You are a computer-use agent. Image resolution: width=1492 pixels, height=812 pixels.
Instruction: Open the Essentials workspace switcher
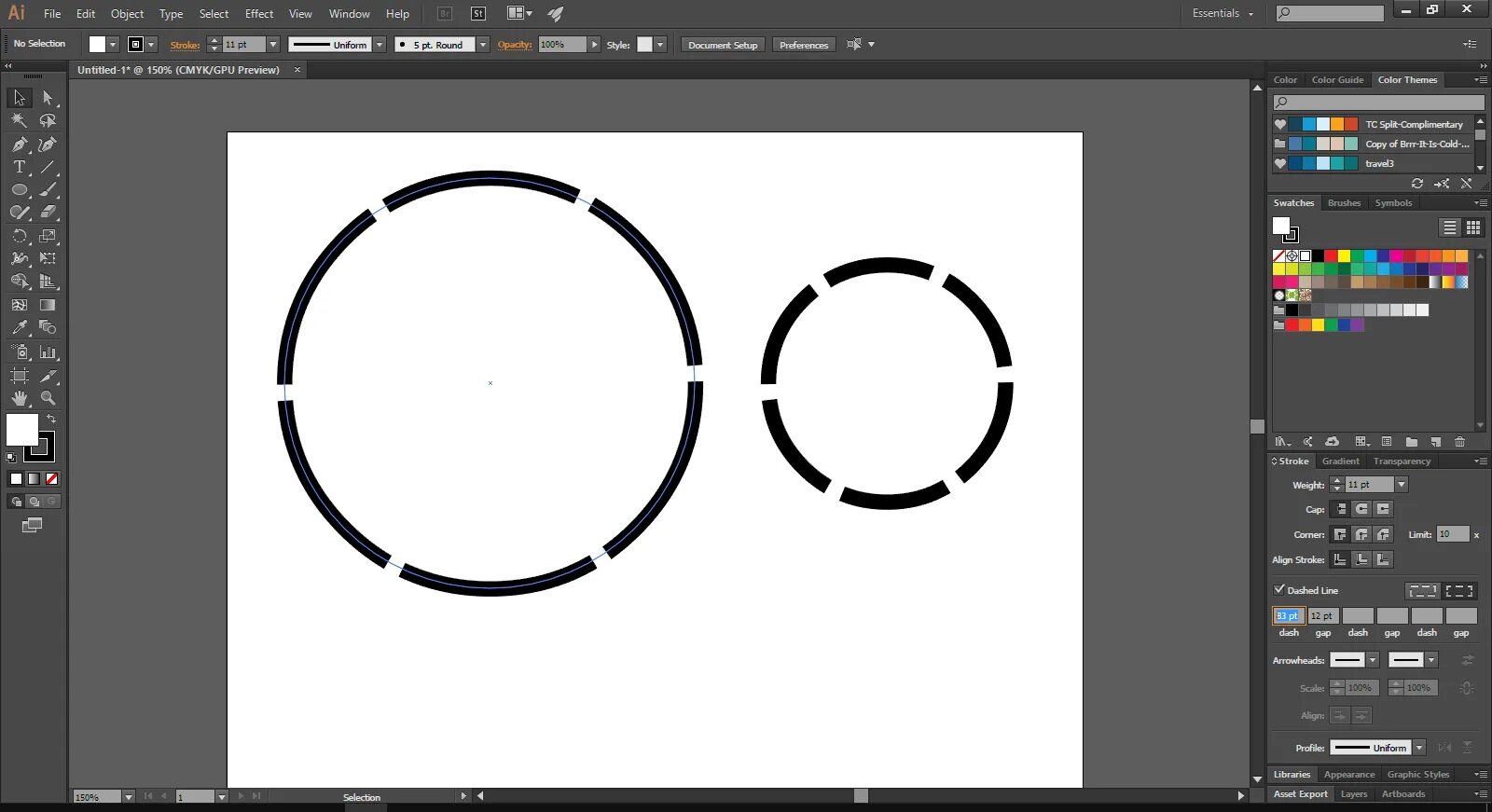(x=1223, y=13)
